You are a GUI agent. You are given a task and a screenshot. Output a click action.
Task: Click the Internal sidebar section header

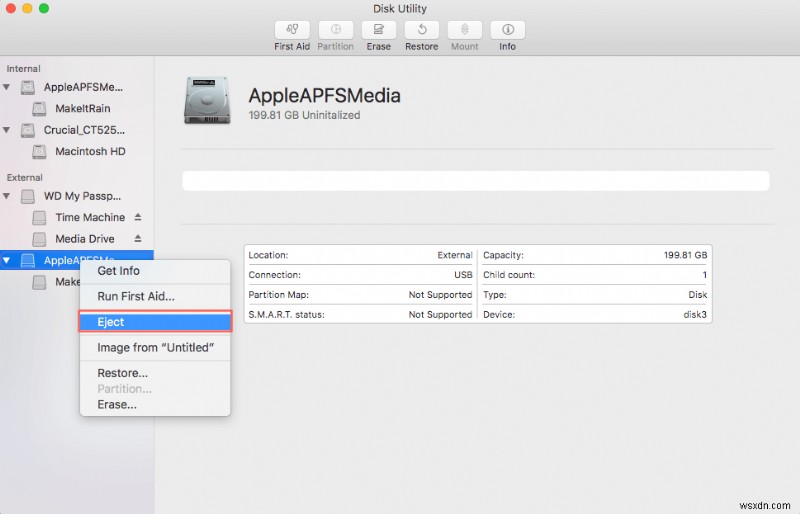pos(23,69)
